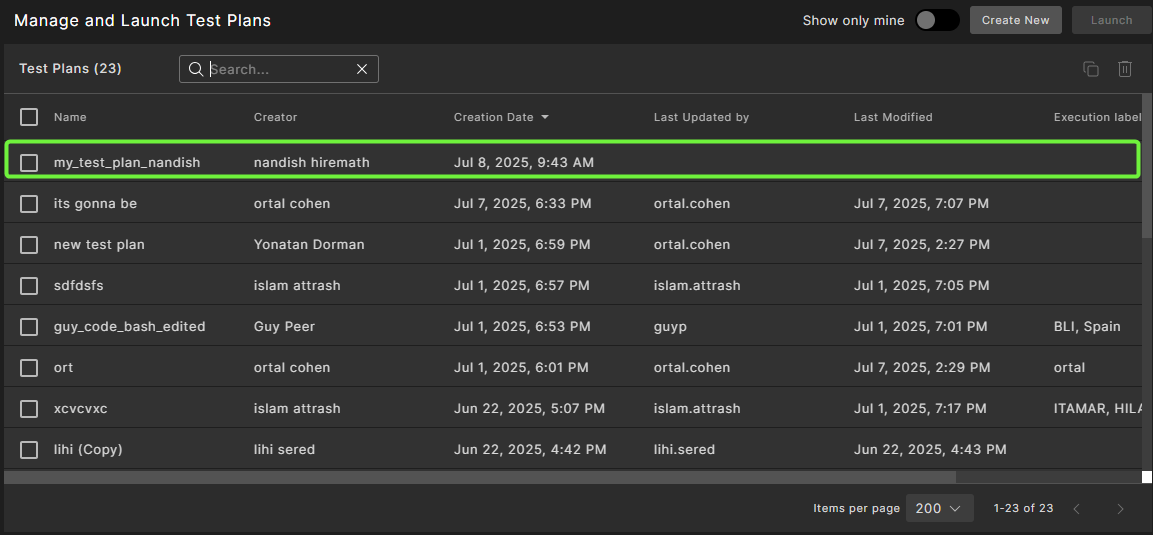Go to previous page arrow
This screenshot has width=1153, height=535.
[x=1077, y=508]
